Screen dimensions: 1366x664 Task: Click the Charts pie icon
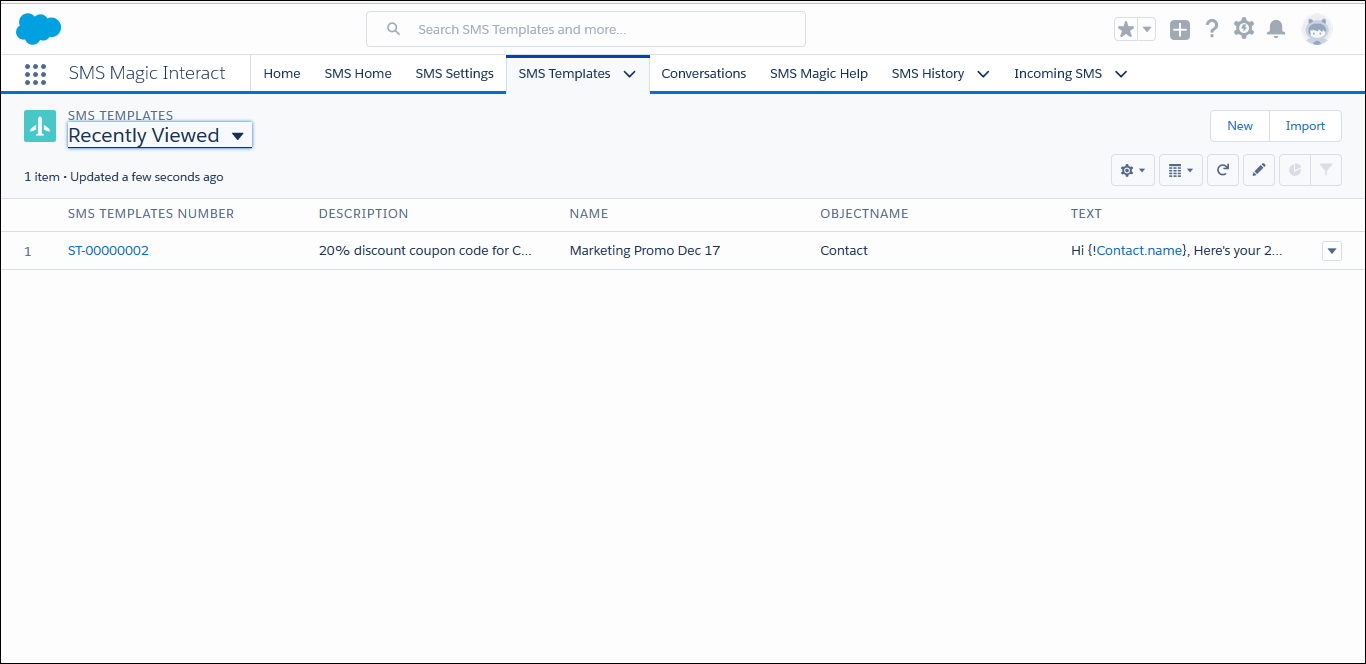pos(1295,170)
